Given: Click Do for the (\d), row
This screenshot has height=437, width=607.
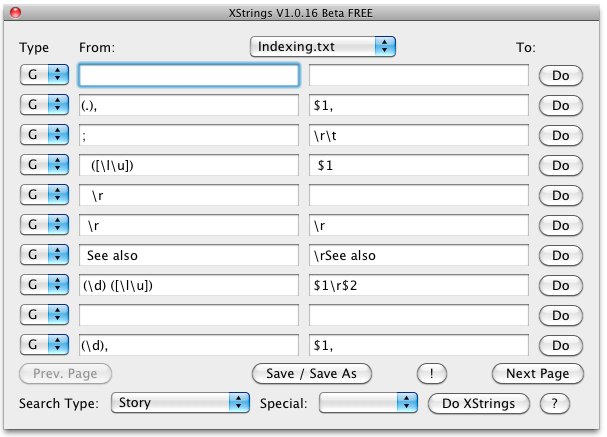Looking at the screenshot, I should point(561,345).
